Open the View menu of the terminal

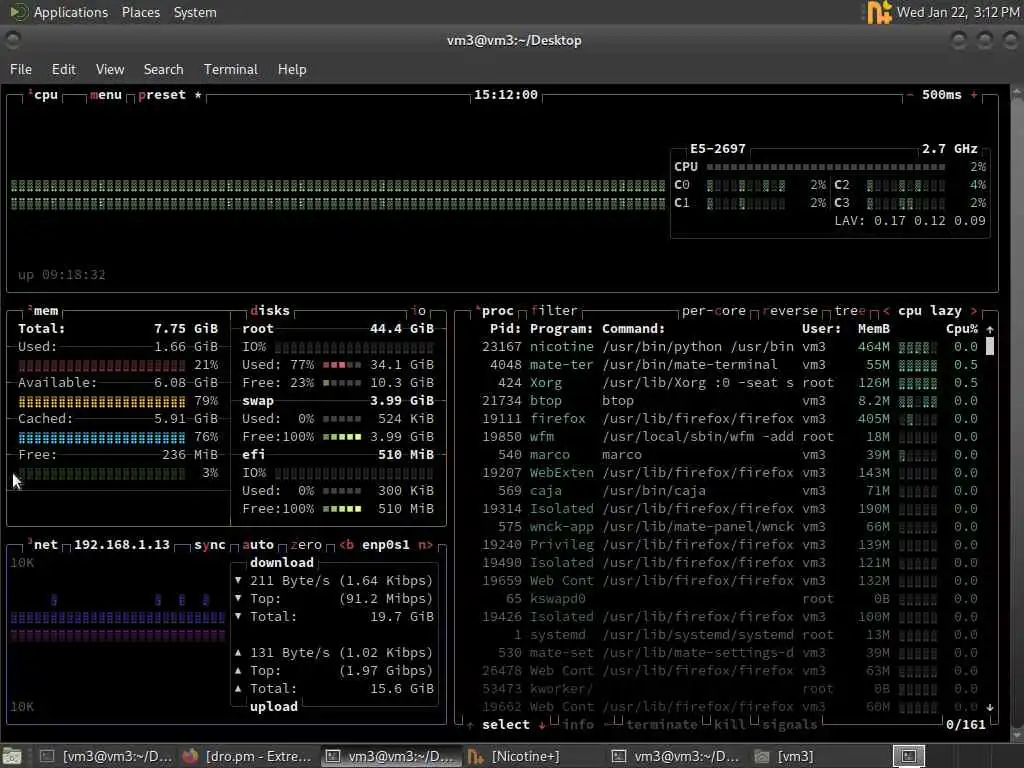tap(110, 69)
